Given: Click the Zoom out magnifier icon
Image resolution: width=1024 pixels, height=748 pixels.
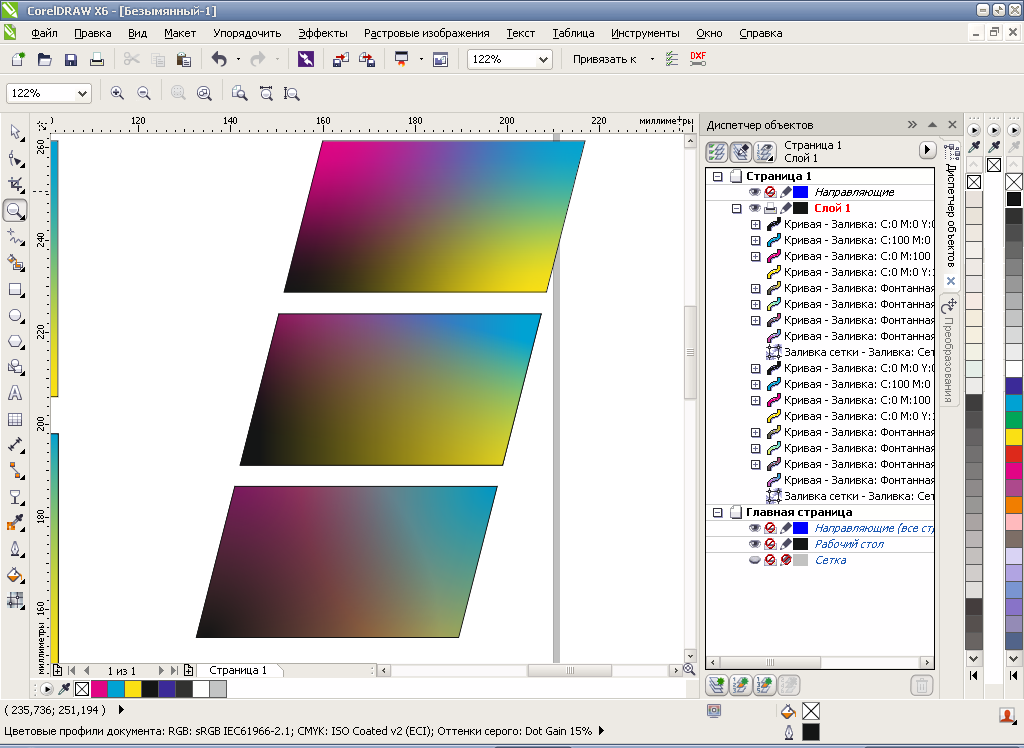Looking at the screenshot, I should (144, 93).
